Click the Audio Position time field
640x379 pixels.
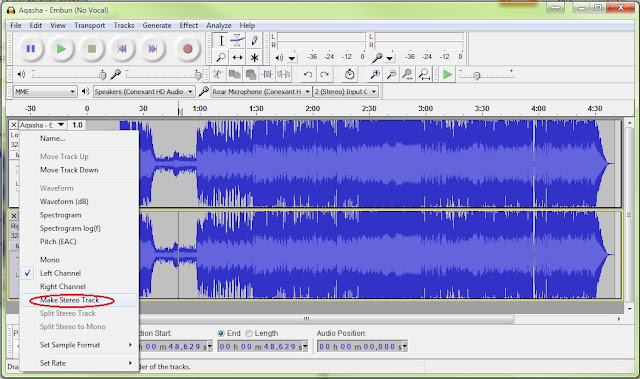pos(362,347)
